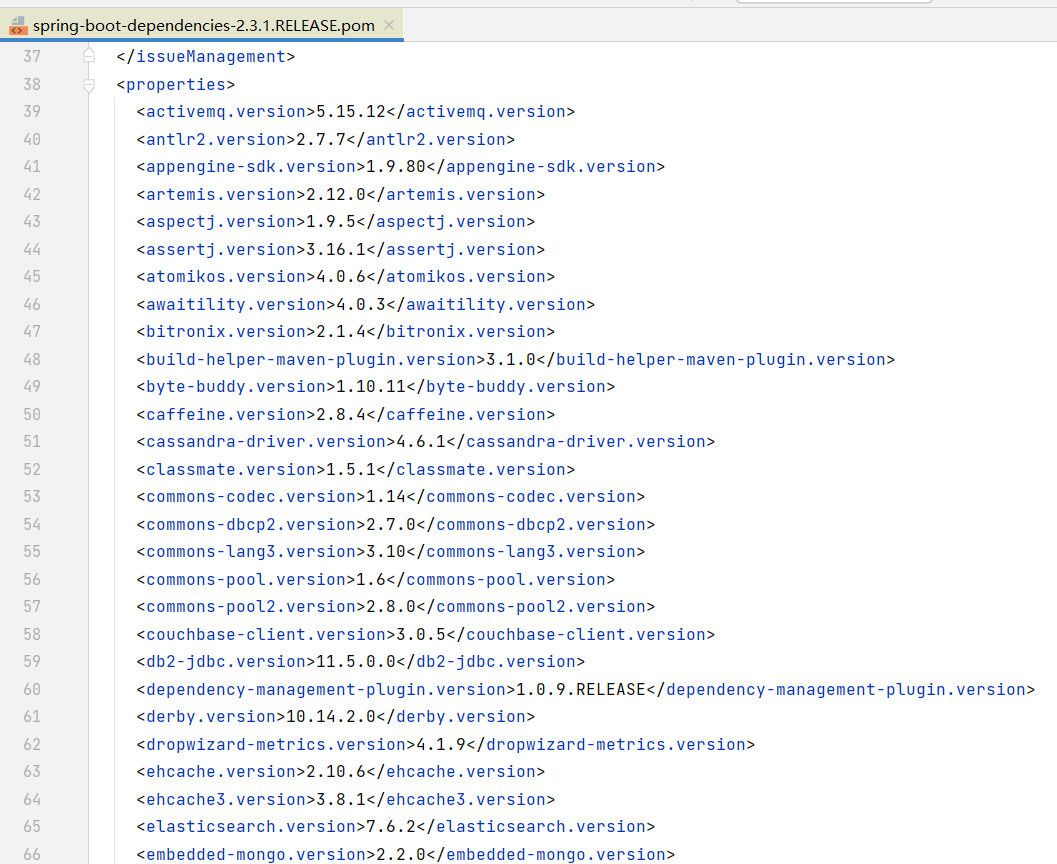Screen dimensions: 1057x864
Task: Click the assertj.version value 3.16.1
Action: pyautogui.click(x=336, y=250)
